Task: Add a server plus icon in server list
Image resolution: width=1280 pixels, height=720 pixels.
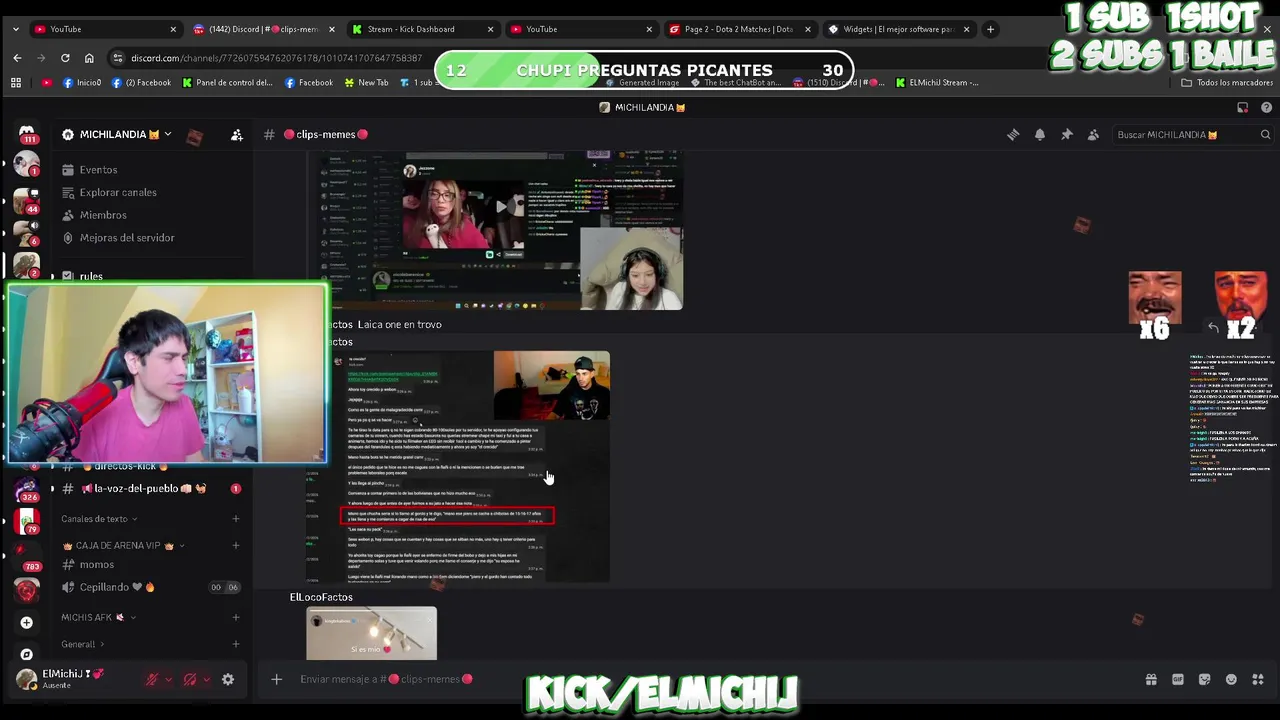Action: point(27,622)
